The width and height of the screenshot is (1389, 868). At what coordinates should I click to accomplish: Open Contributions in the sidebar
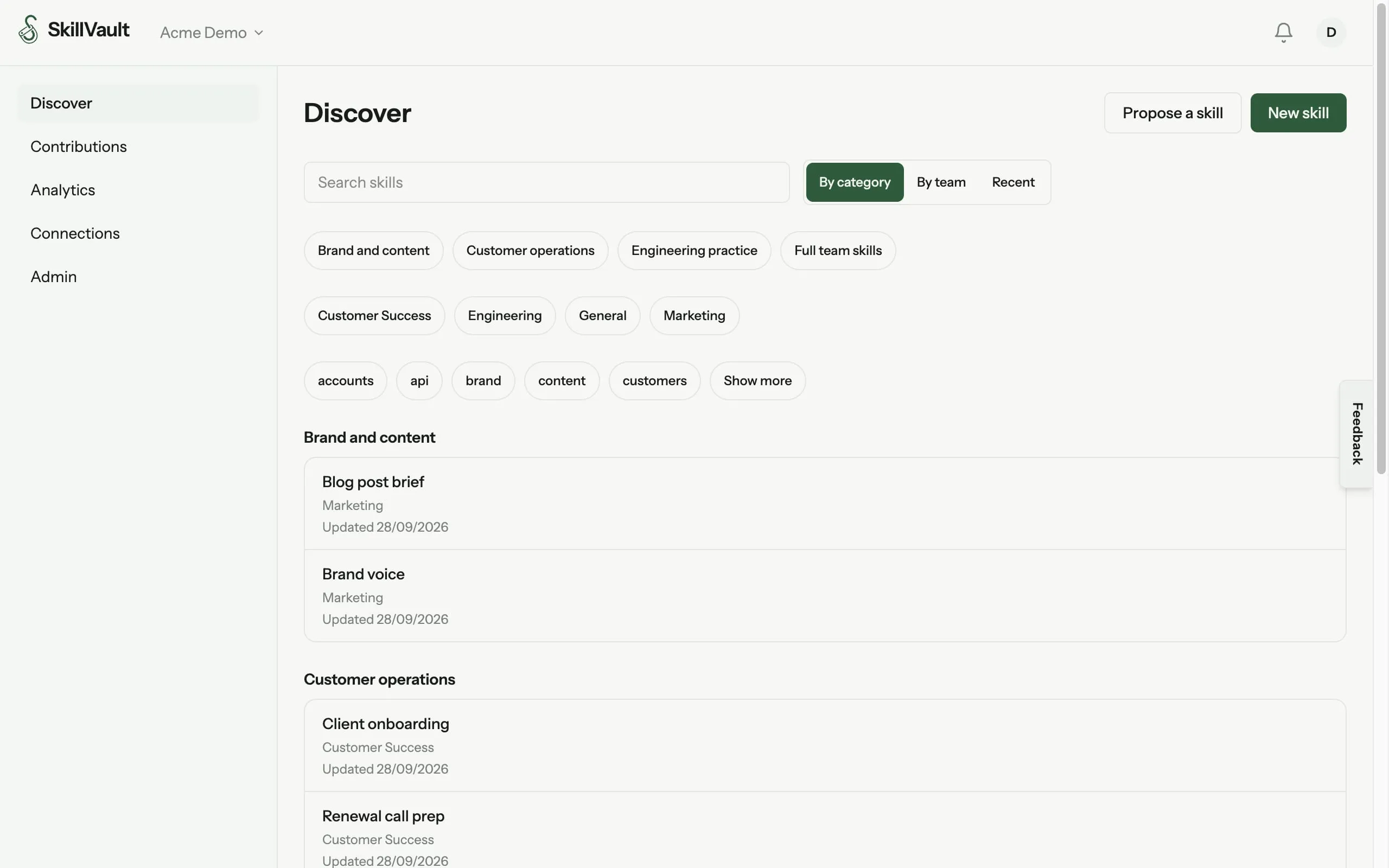[138, 146]
